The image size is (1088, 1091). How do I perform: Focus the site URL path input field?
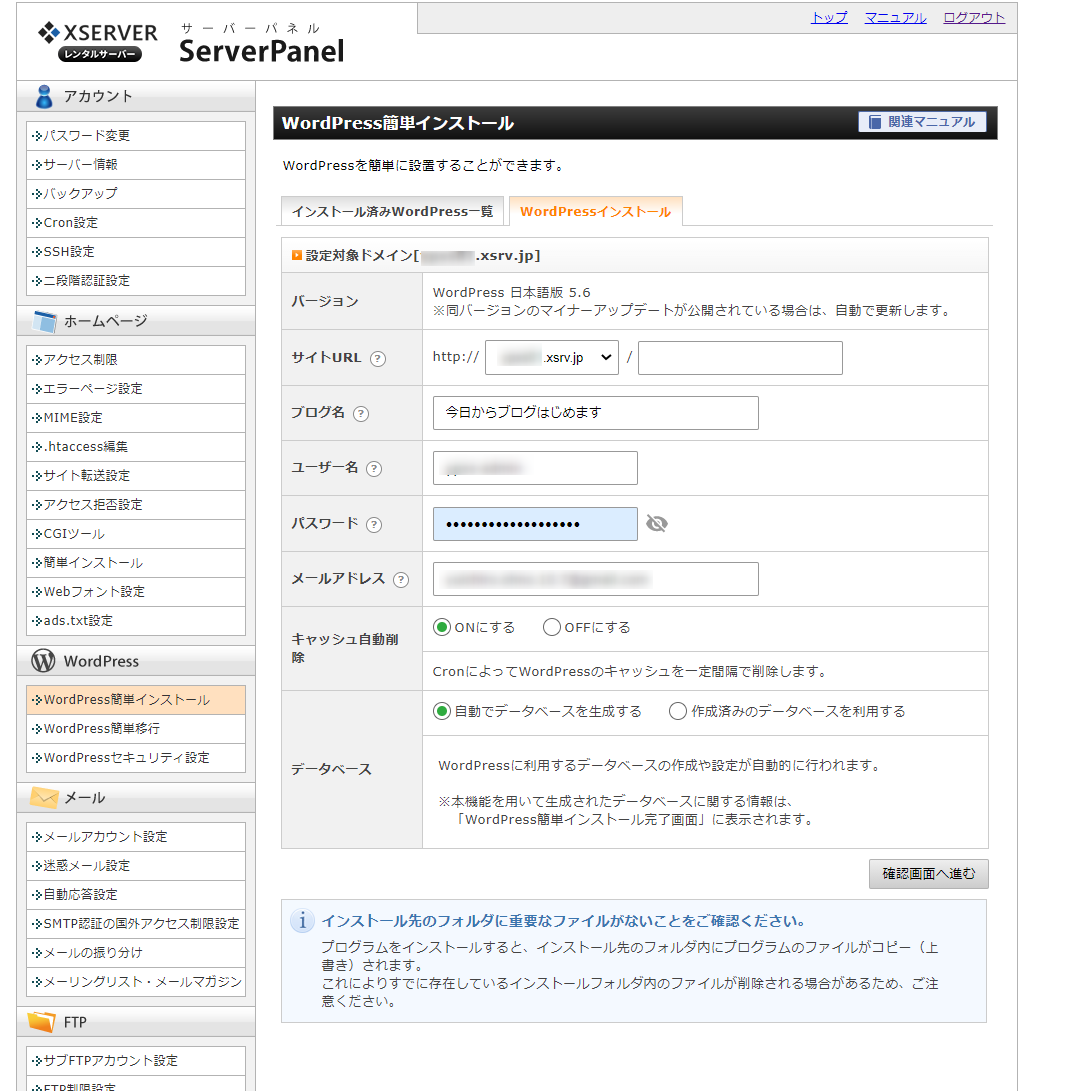(740, 358)
